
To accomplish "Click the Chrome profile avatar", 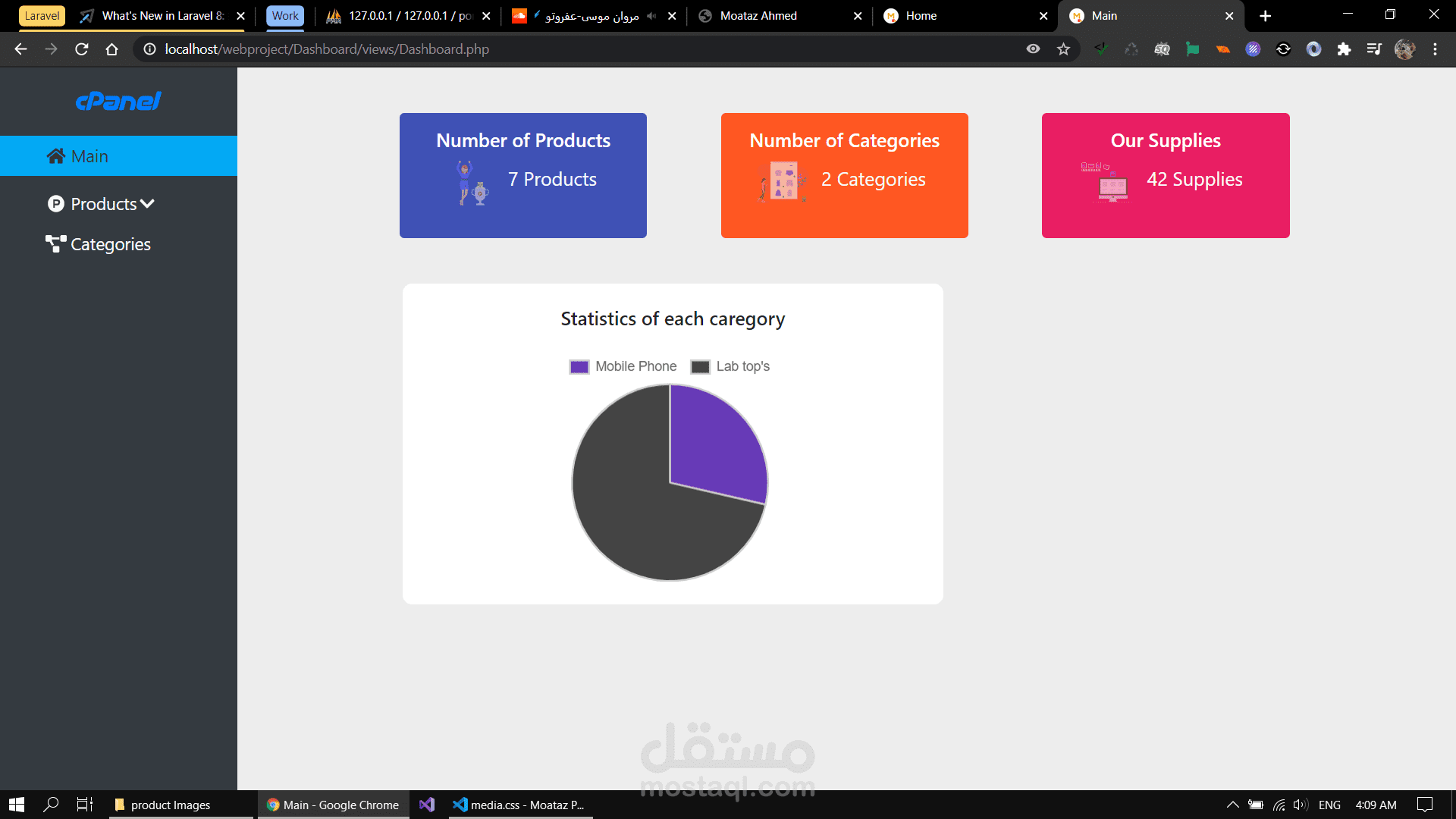I will tap(1404, 49).
